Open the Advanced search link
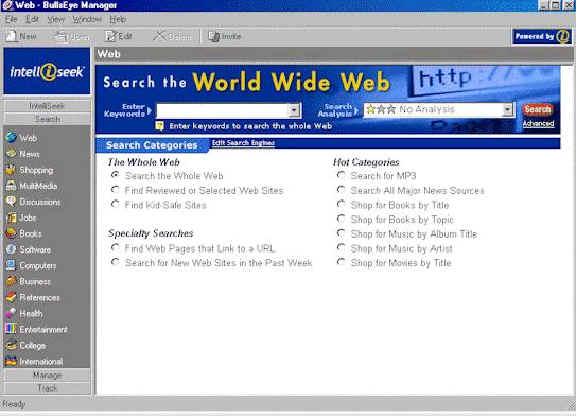This screenshot has width=576, height=417. (539, 124)
